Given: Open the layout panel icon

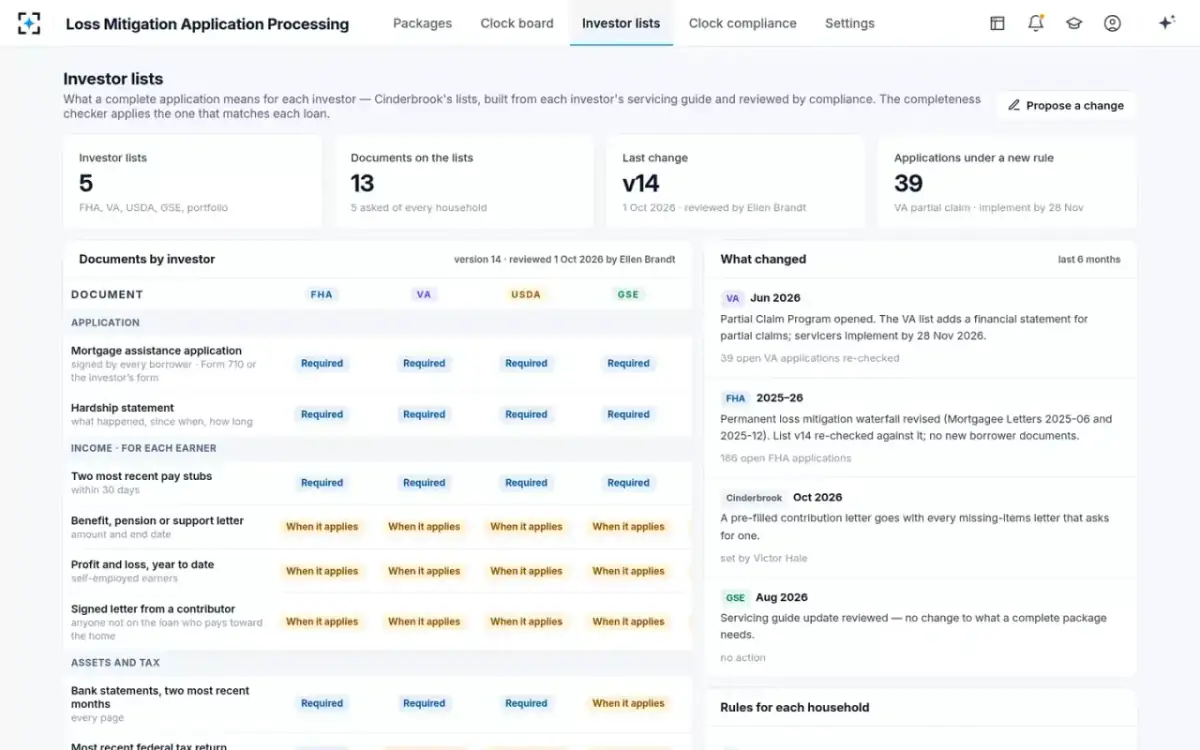Looking at the screenshot, I should [x=997, y=23].
